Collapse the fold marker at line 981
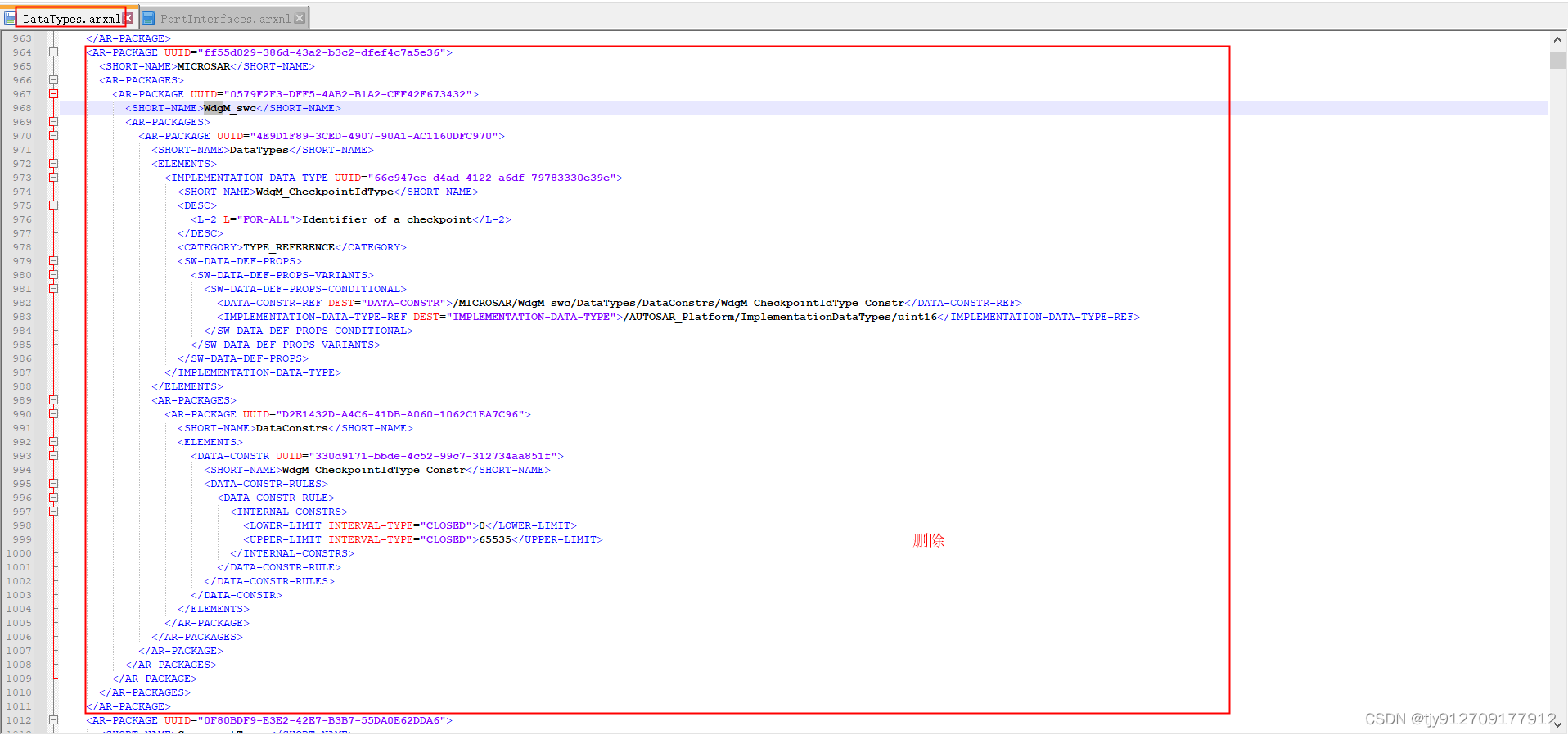Viewport: 1568px width, 735px height. pos(54,289)
